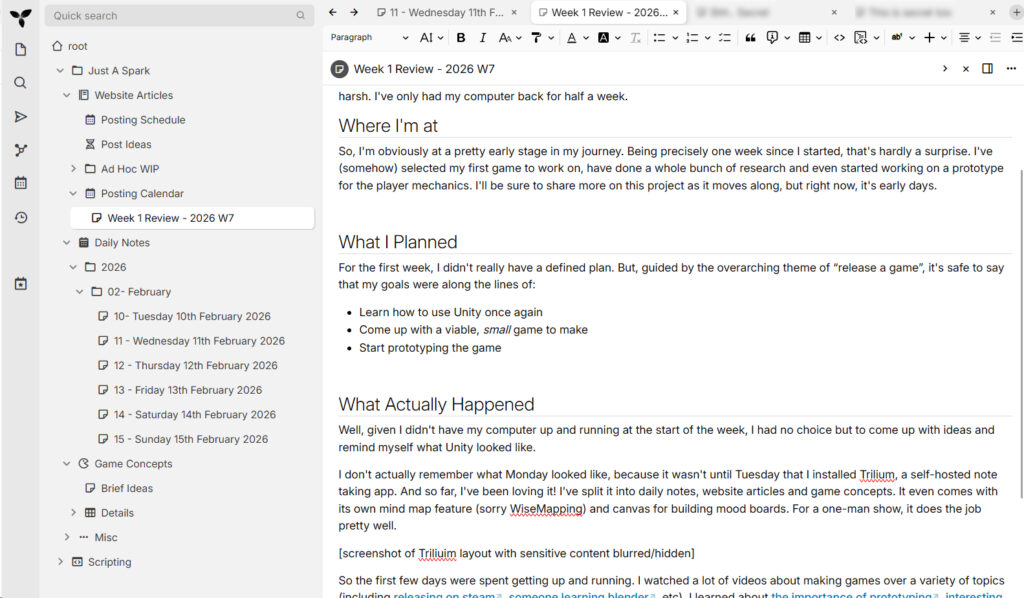Click the note type icon beside the title
The width and height of the screenshot is (1024, 598).
[340, 69]
